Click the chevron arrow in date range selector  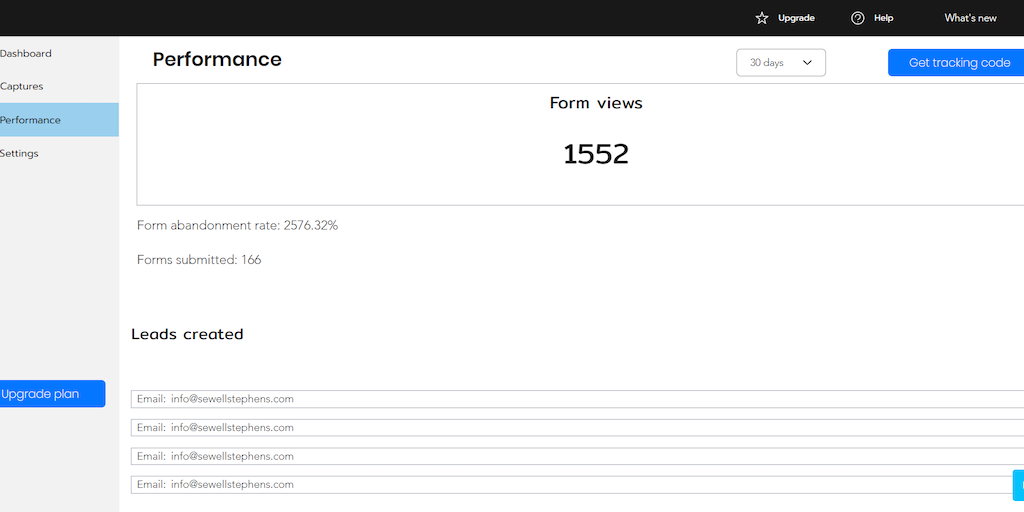(x=807, y=63)
